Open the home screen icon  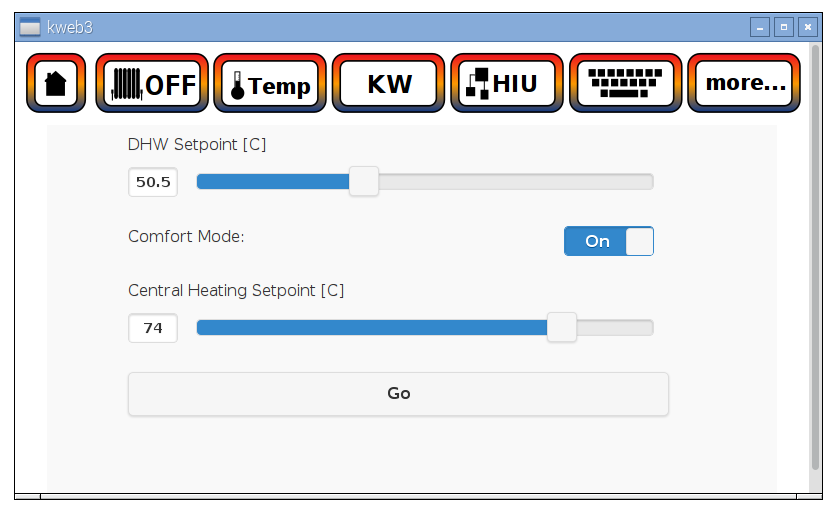coord(56,83)
